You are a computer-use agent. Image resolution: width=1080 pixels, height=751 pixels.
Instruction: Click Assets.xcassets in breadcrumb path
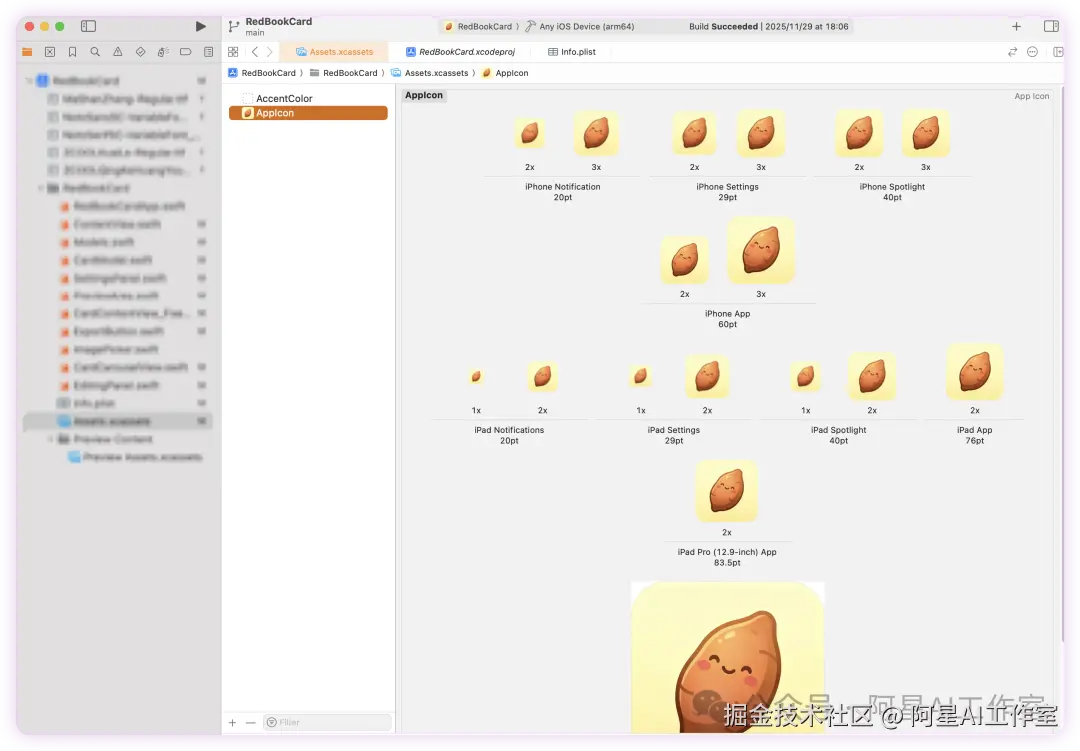point(430,73)
